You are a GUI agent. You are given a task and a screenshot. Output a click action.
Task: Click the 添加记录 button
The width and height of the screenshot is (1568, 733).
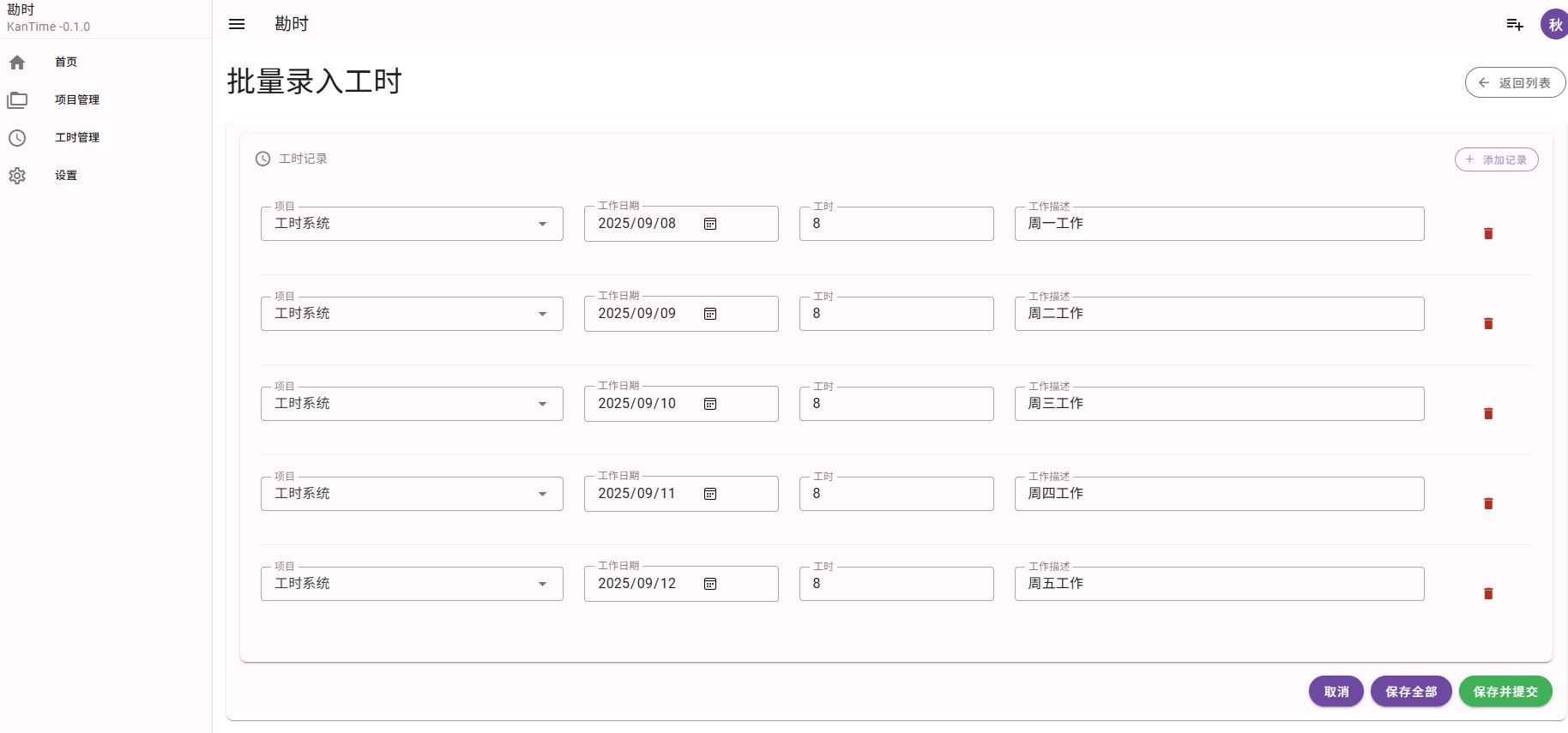coord(1496,159)
